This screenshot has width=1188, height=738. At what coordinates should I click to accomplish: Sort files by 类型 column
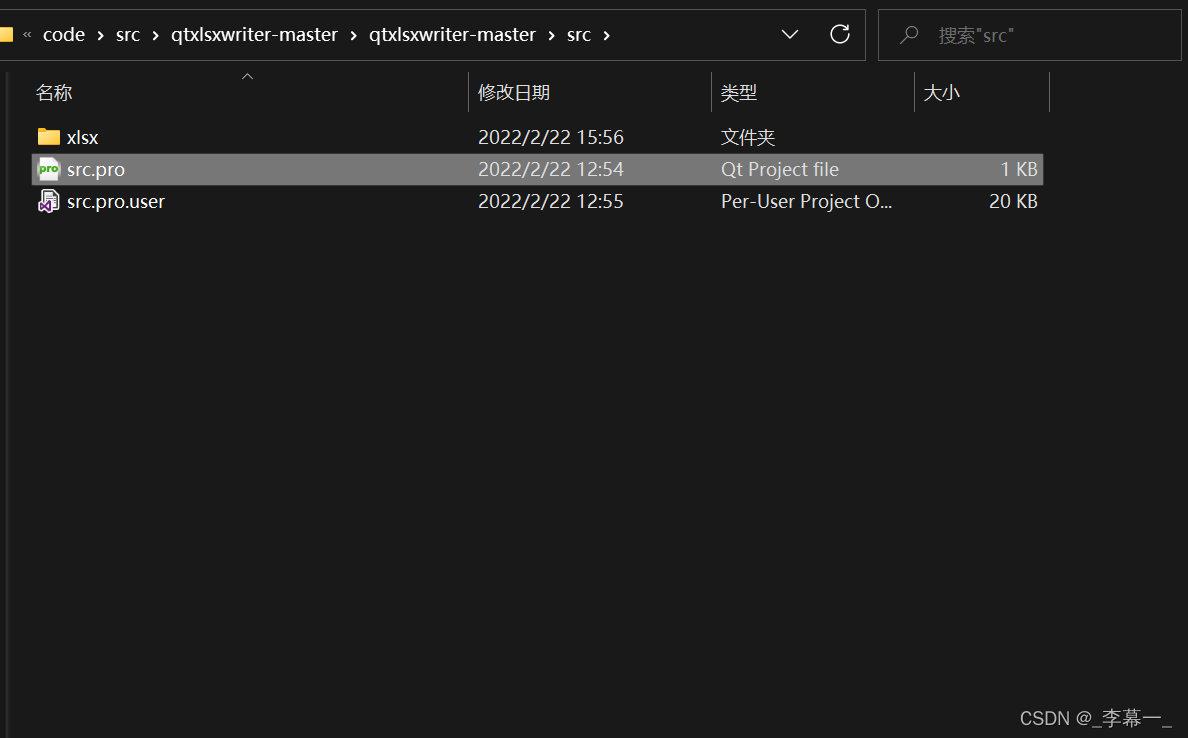tap(739, 92)
